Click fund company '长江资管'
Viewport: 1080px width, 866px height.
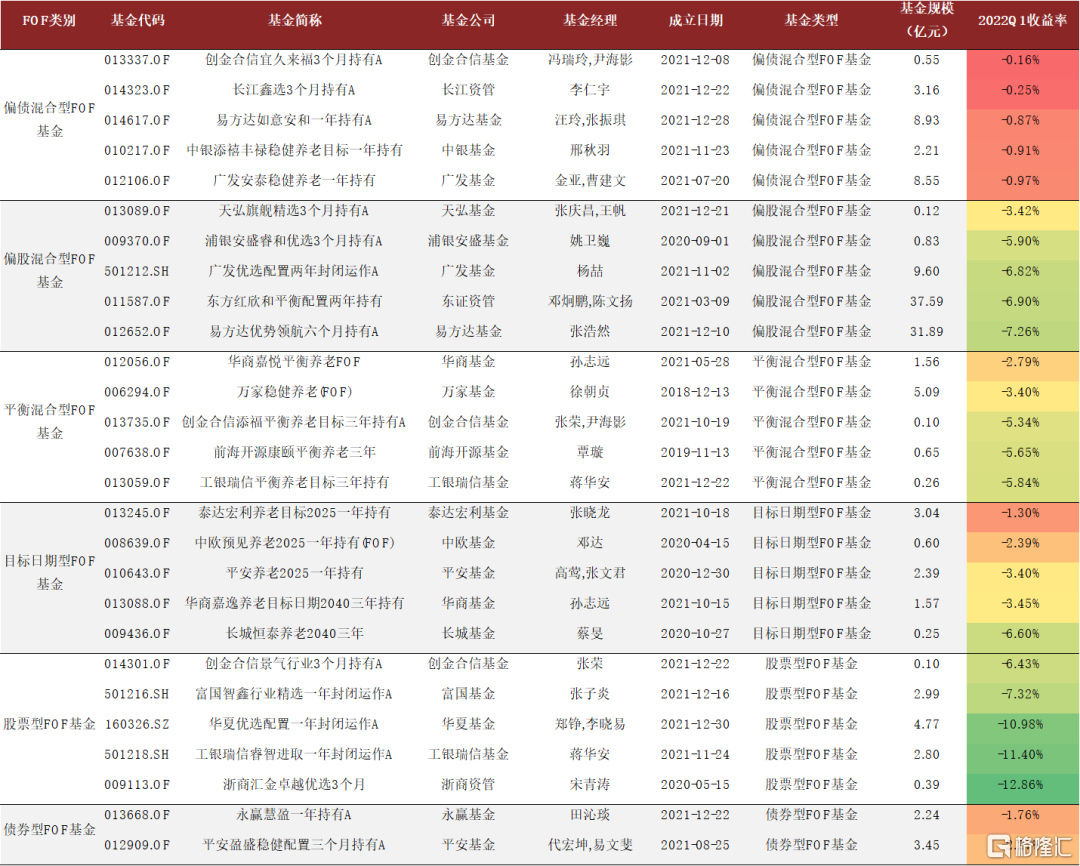pos(468,90)
